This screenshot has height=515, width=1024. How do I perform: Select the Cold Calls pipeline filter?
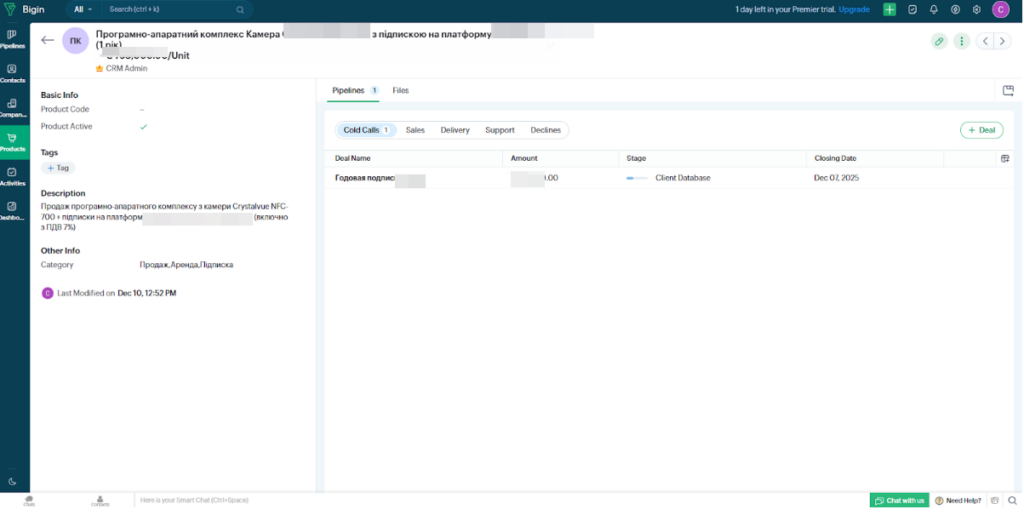pyautogui.click(x=365, y=130)
